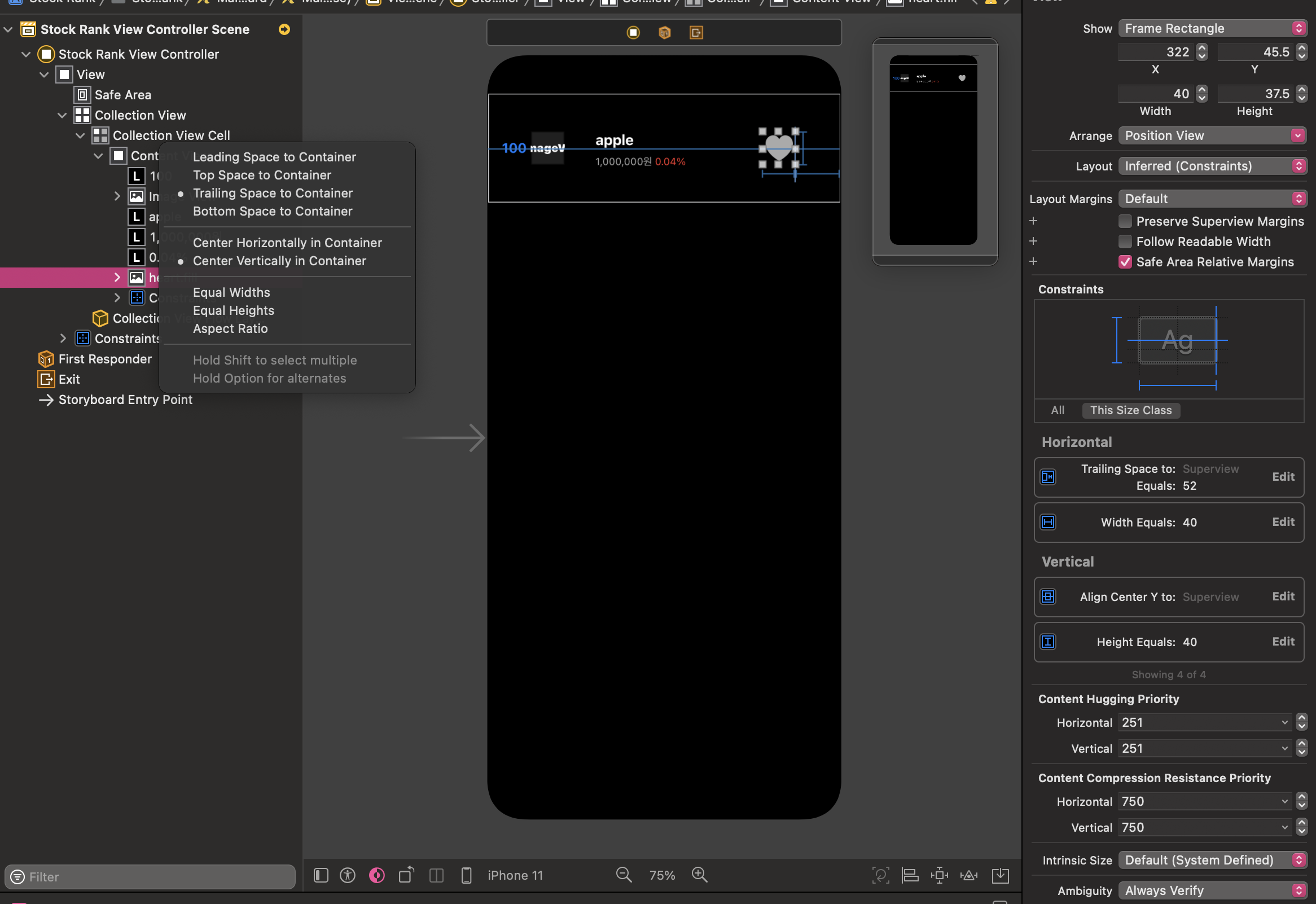
Task: Open the Arrange Position View dropdown
Action: [x=1212, y=136]
